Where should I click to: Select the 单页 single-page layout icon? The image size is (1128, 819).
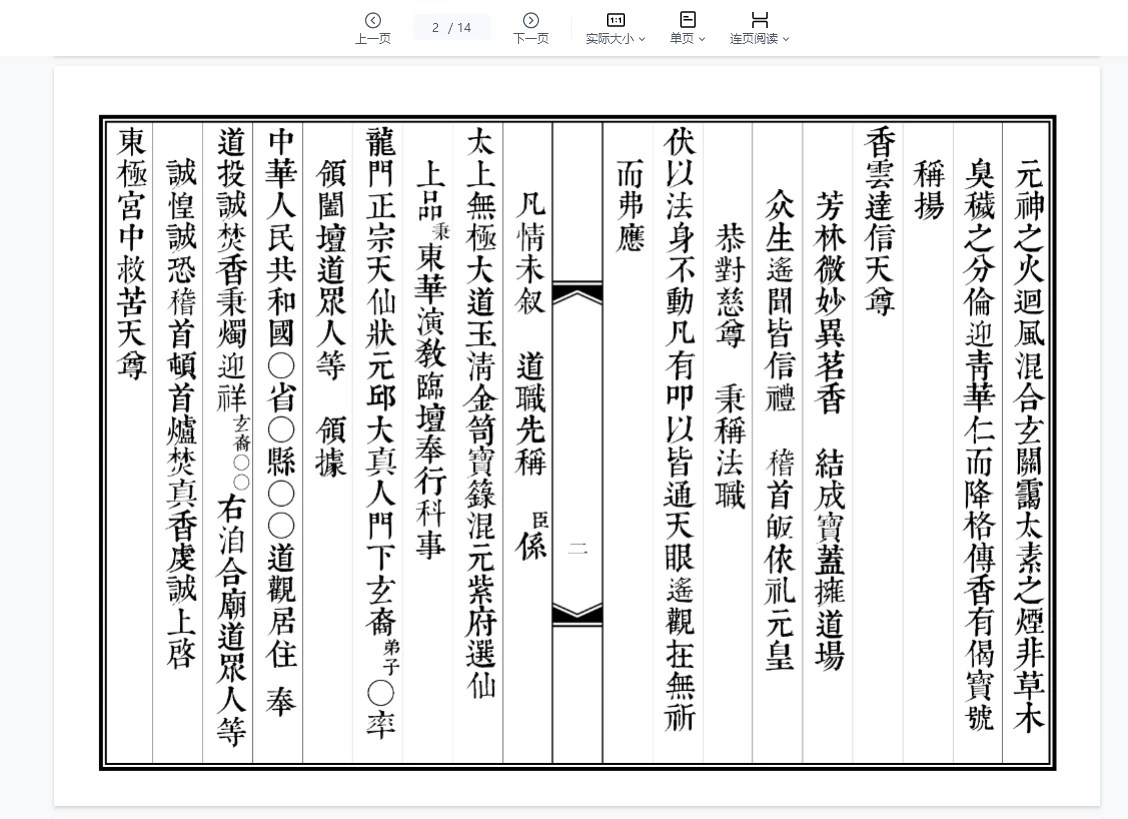pyautogui.click(x=687, y=19)
